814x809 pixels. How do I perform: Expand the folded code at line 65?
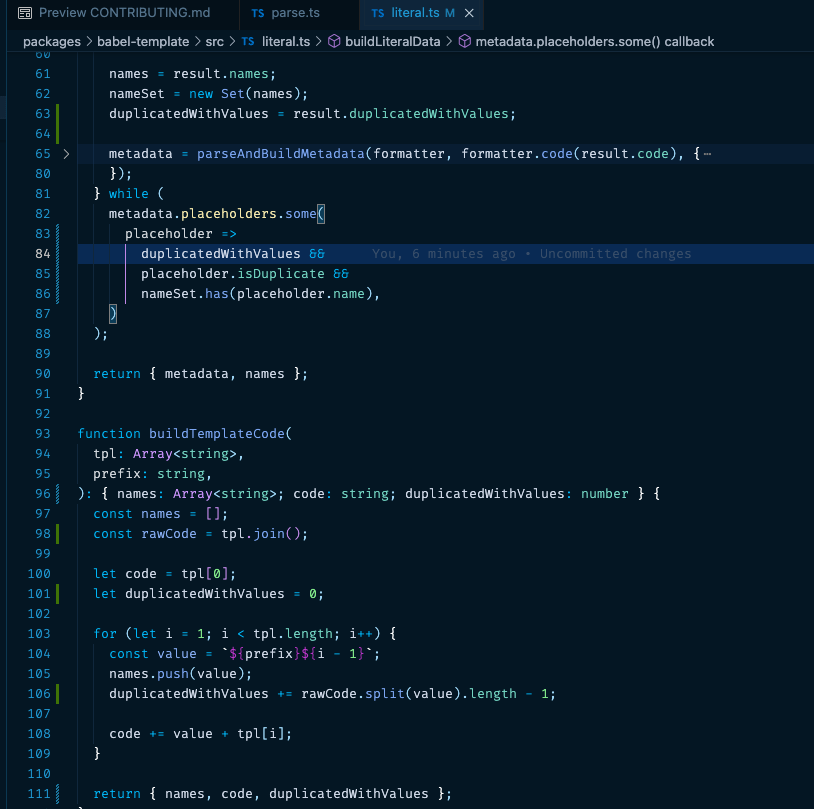[66, 153]
